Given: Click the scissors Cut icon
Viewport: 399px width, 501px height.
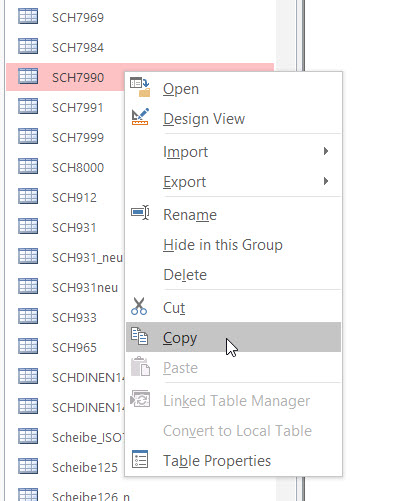Looking at the screenshot, I should tap(139, 306).
